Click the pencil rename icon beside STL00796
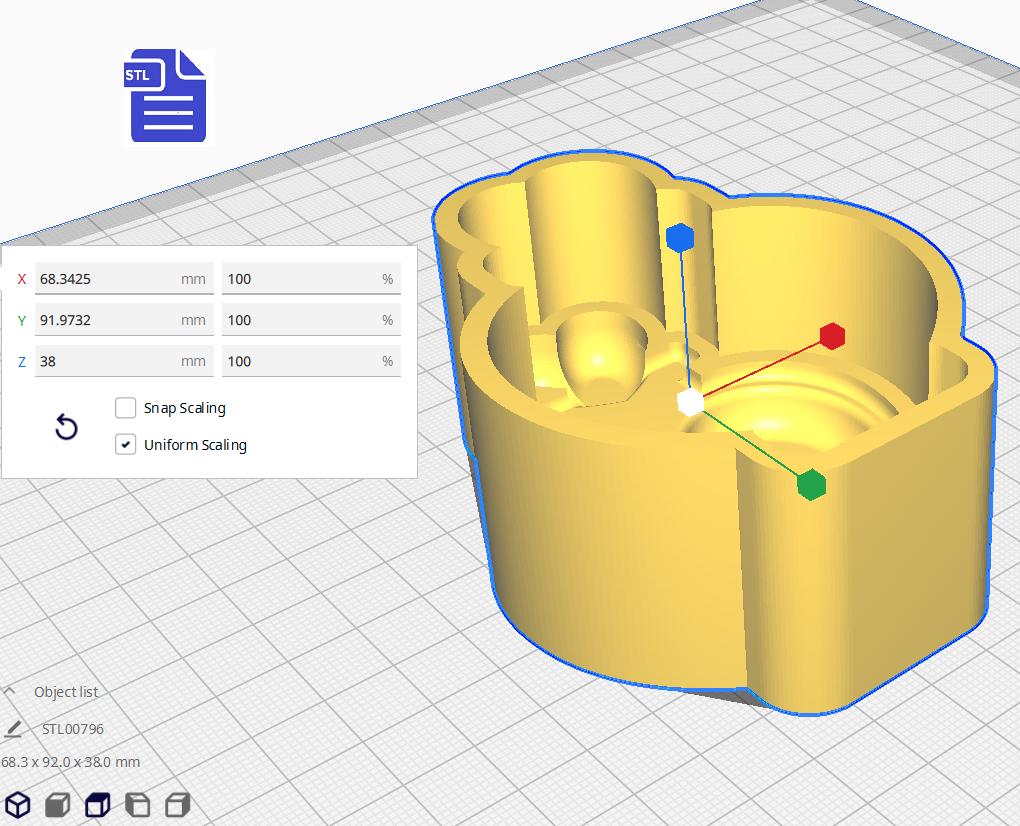This screenshot has height=826, width=1020. tap(13, 729)
